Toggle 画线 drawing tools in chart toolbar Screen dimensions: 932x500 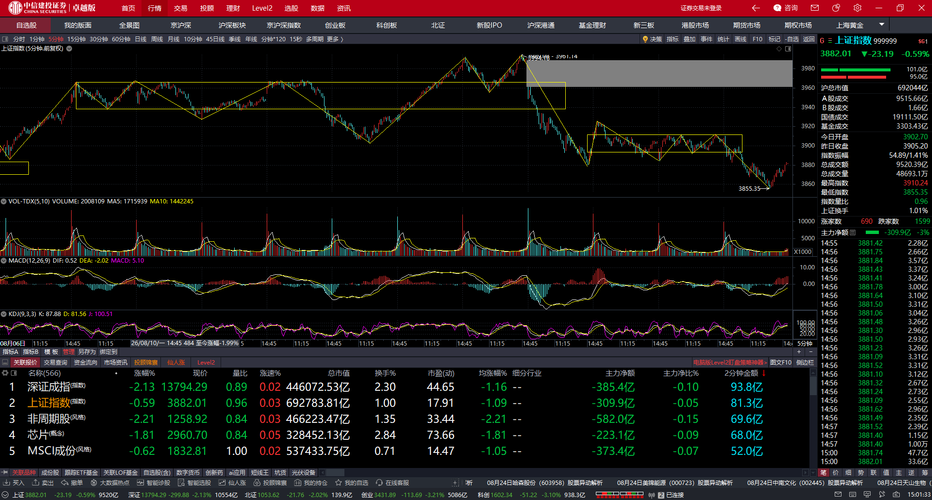[740, 39]
